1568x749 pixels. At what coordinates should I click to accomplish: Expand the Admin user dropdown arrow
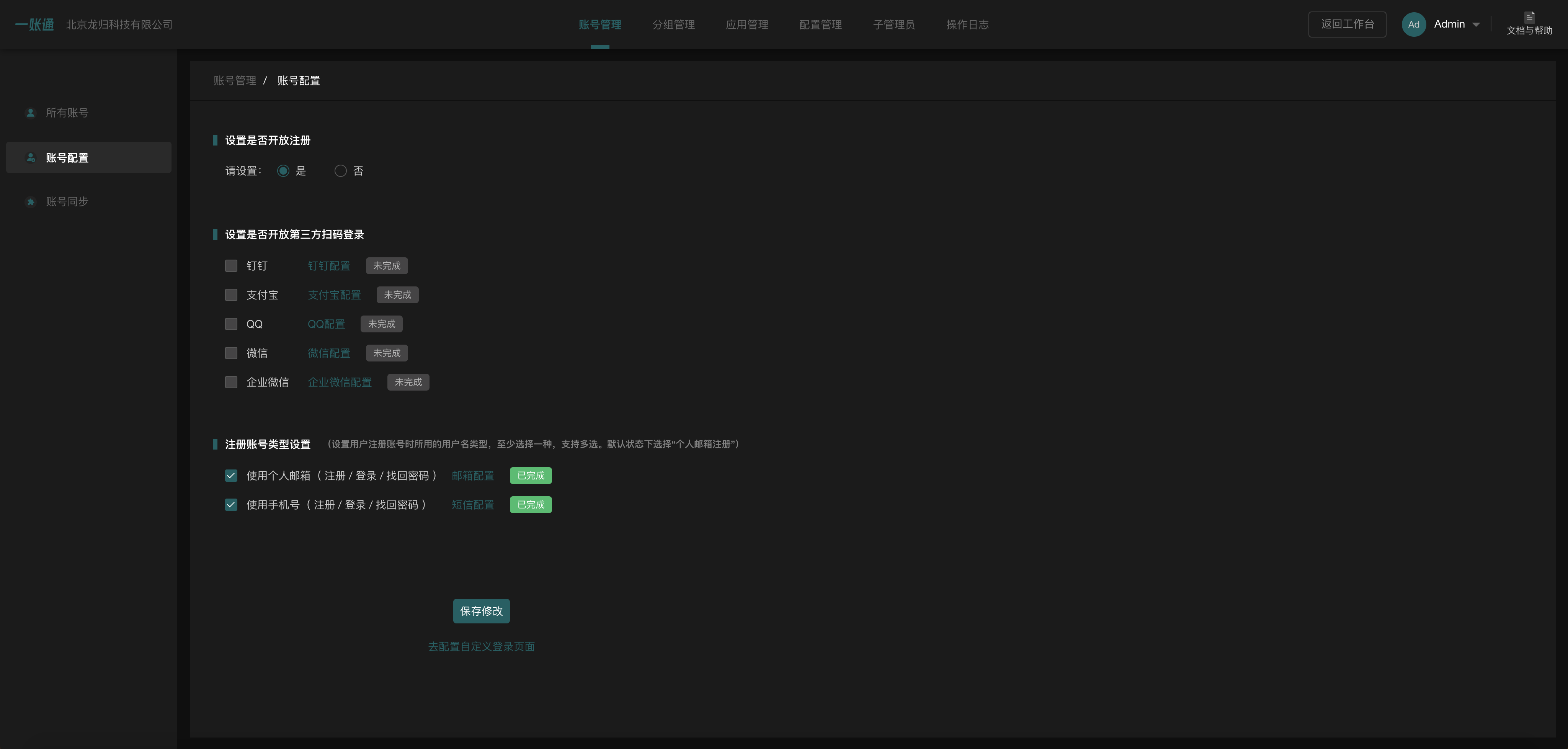(1476, 25)
